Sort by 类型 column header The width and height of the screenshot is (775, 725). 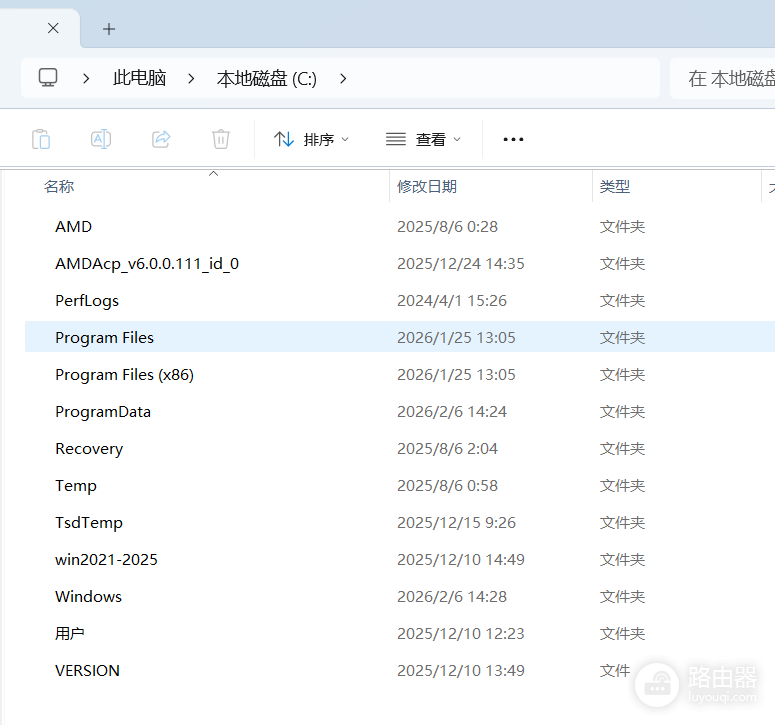(615, 187)
